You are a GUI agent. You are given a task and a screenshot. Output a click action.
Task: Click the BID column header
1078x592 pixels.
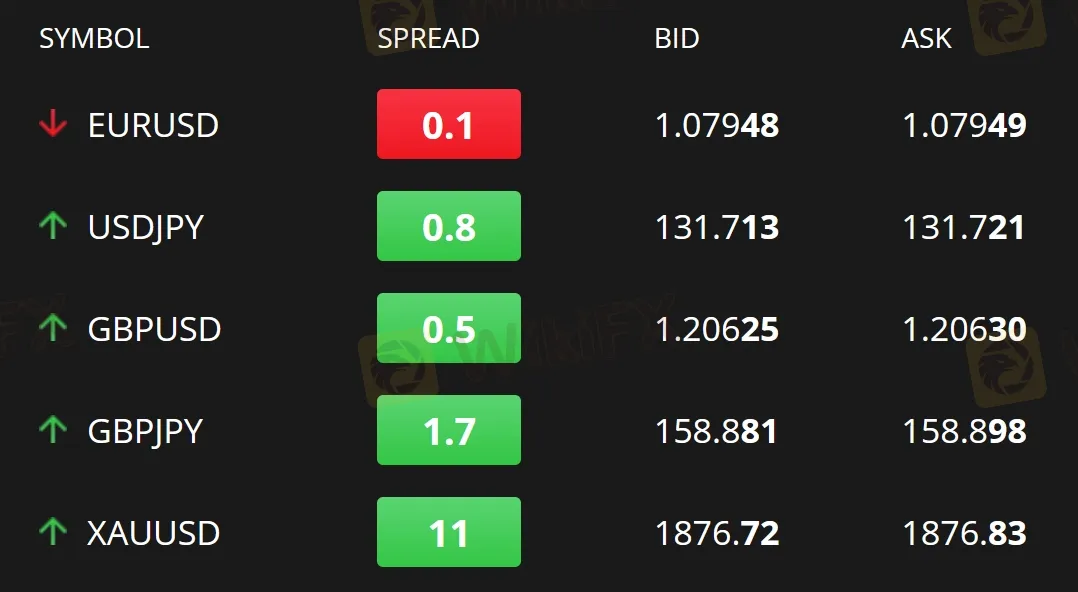click(x=677, y=39)
